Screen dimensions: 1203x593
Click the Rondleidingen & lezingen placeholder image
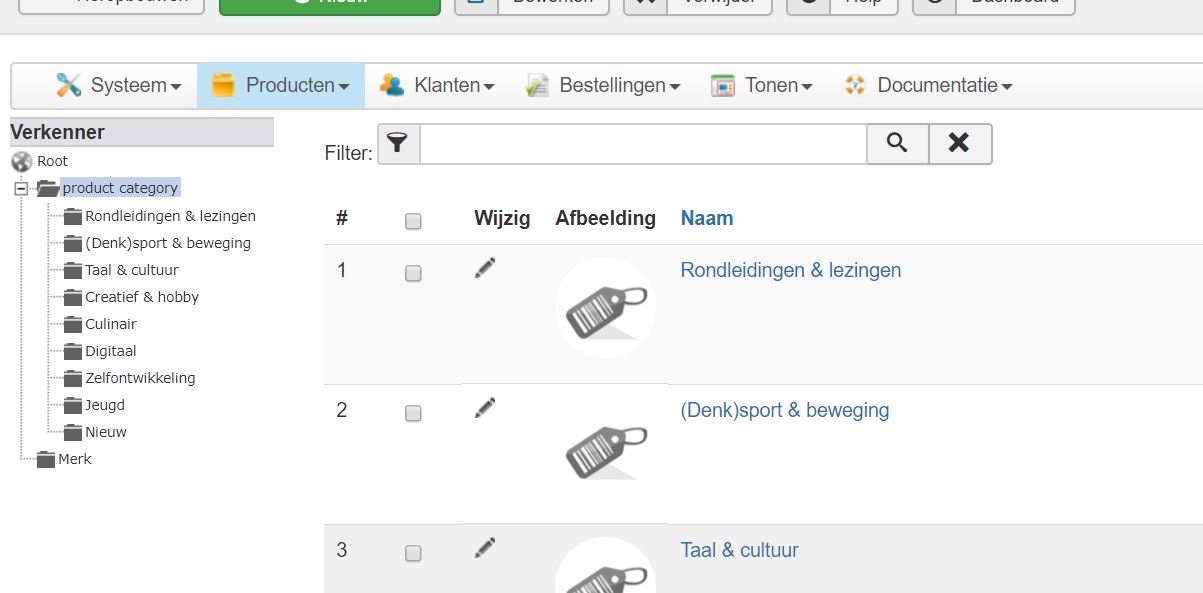(605, 308)
